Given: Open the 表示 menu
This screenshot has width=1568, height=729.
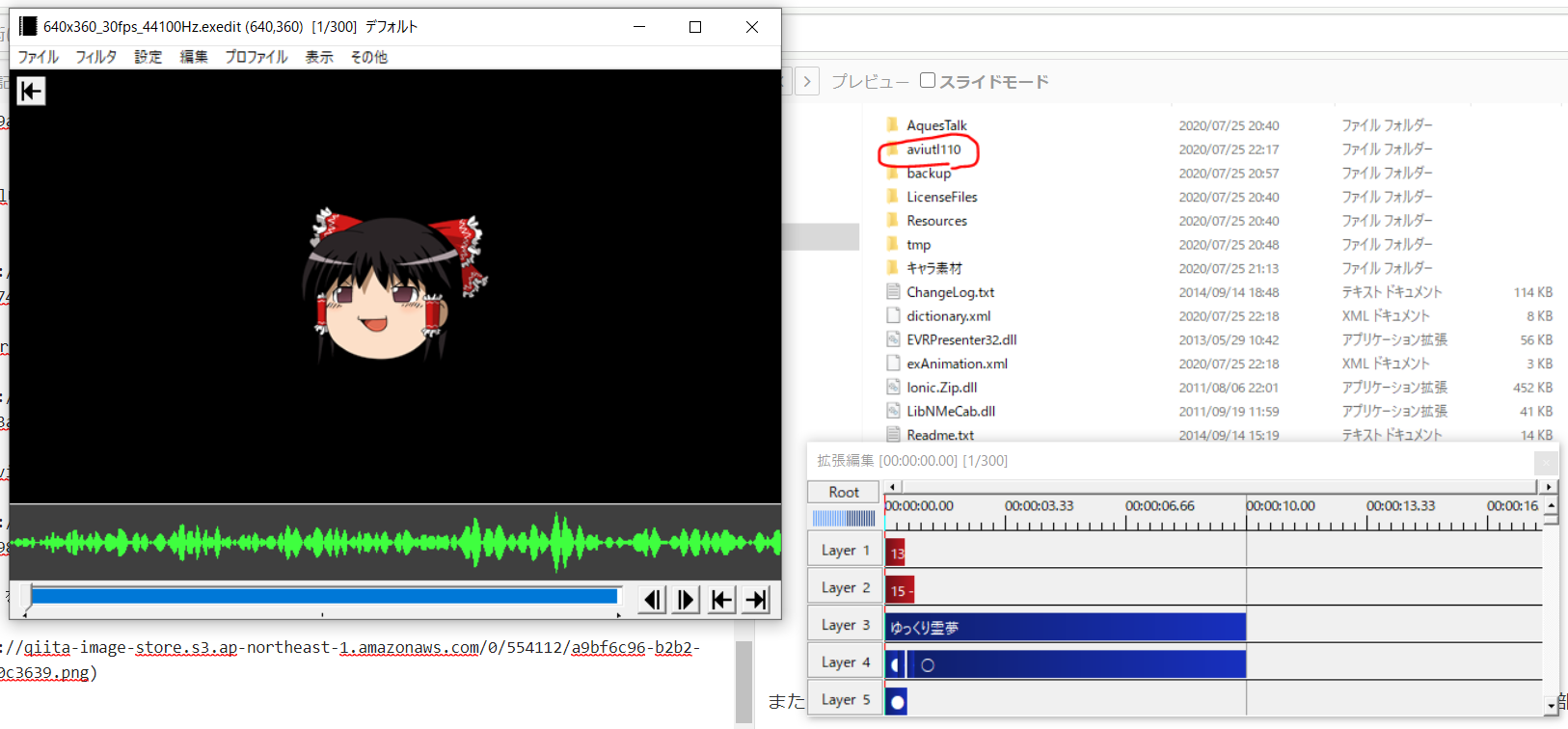Looking at the screenshot, I should tap(319, 57).
